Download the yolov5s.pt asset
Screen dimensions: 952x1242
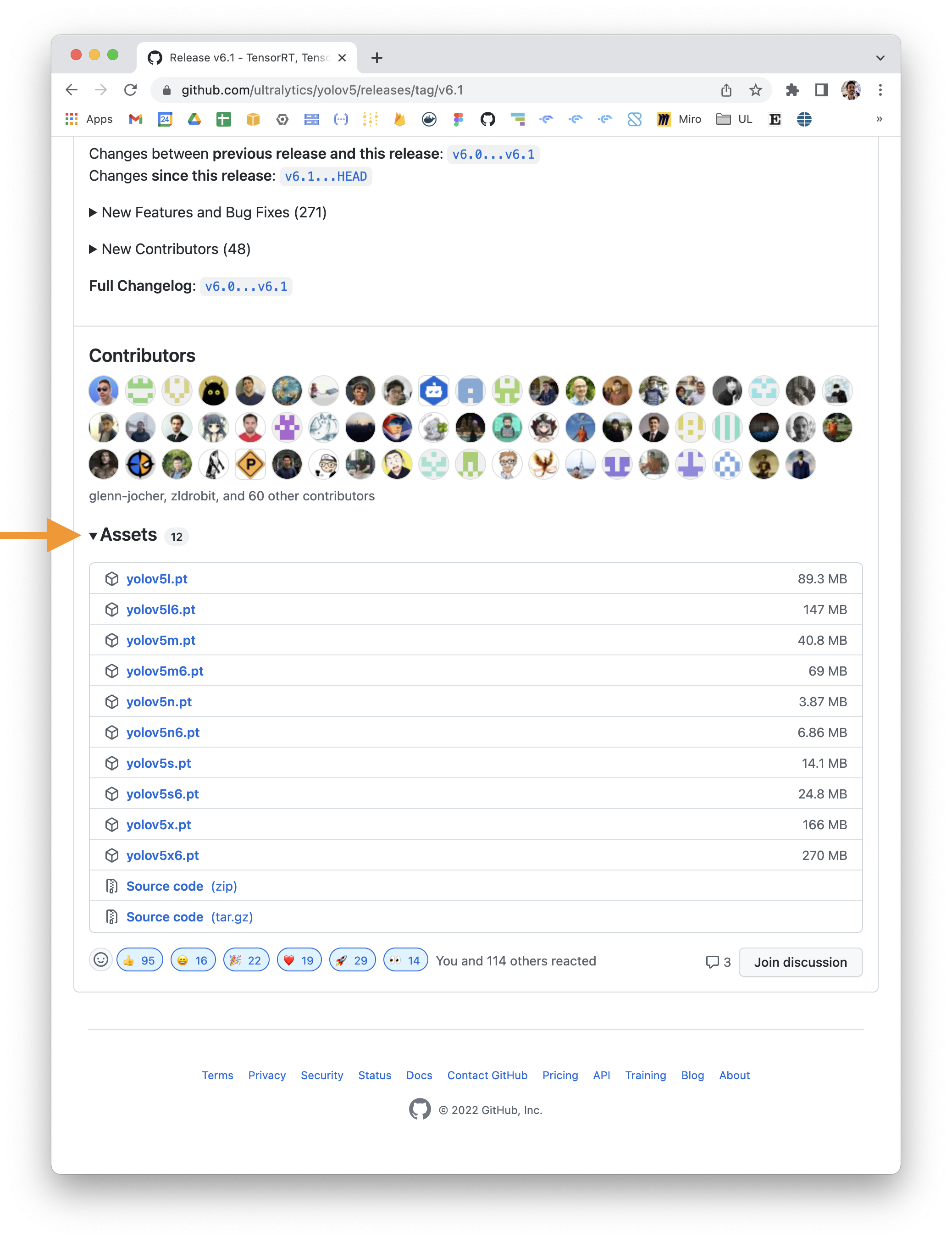(159, 763)
